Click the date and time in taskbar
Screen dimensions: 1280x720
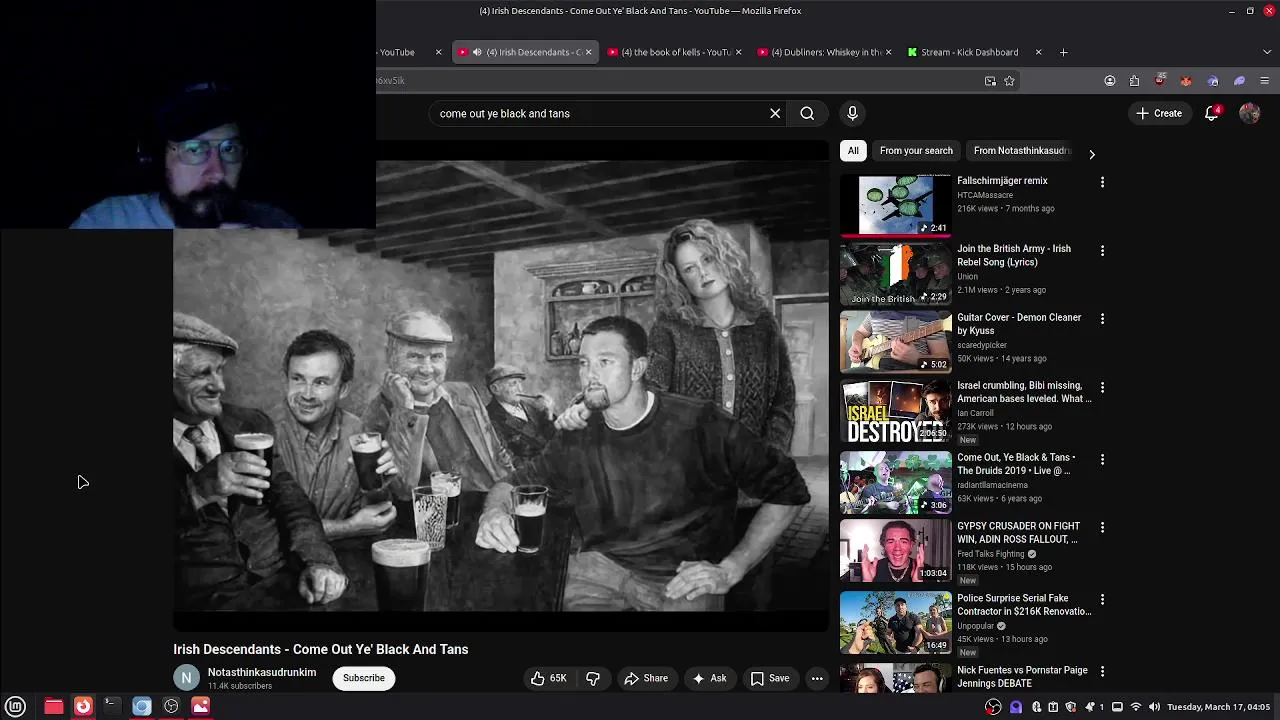pos(1219,707)
